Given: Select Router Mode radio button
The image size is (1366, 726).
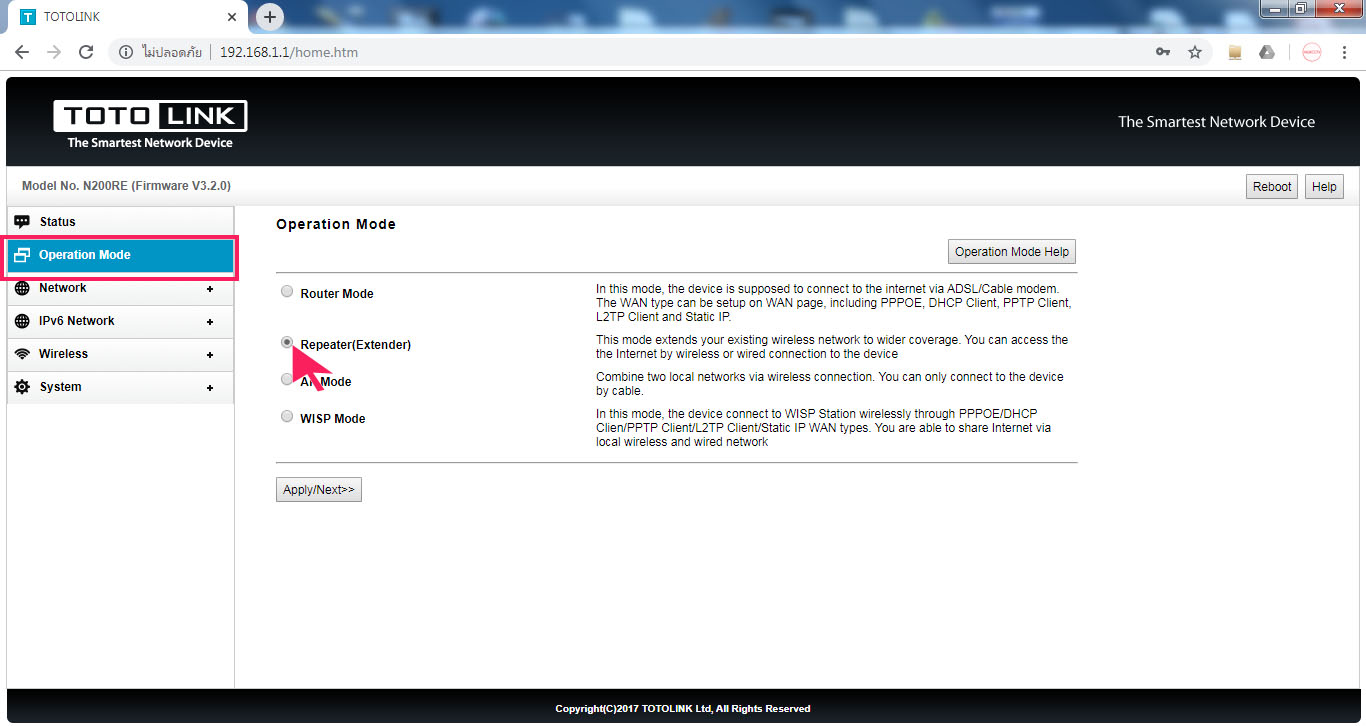Looking at the screenshot, I should (x=287, y=292).
